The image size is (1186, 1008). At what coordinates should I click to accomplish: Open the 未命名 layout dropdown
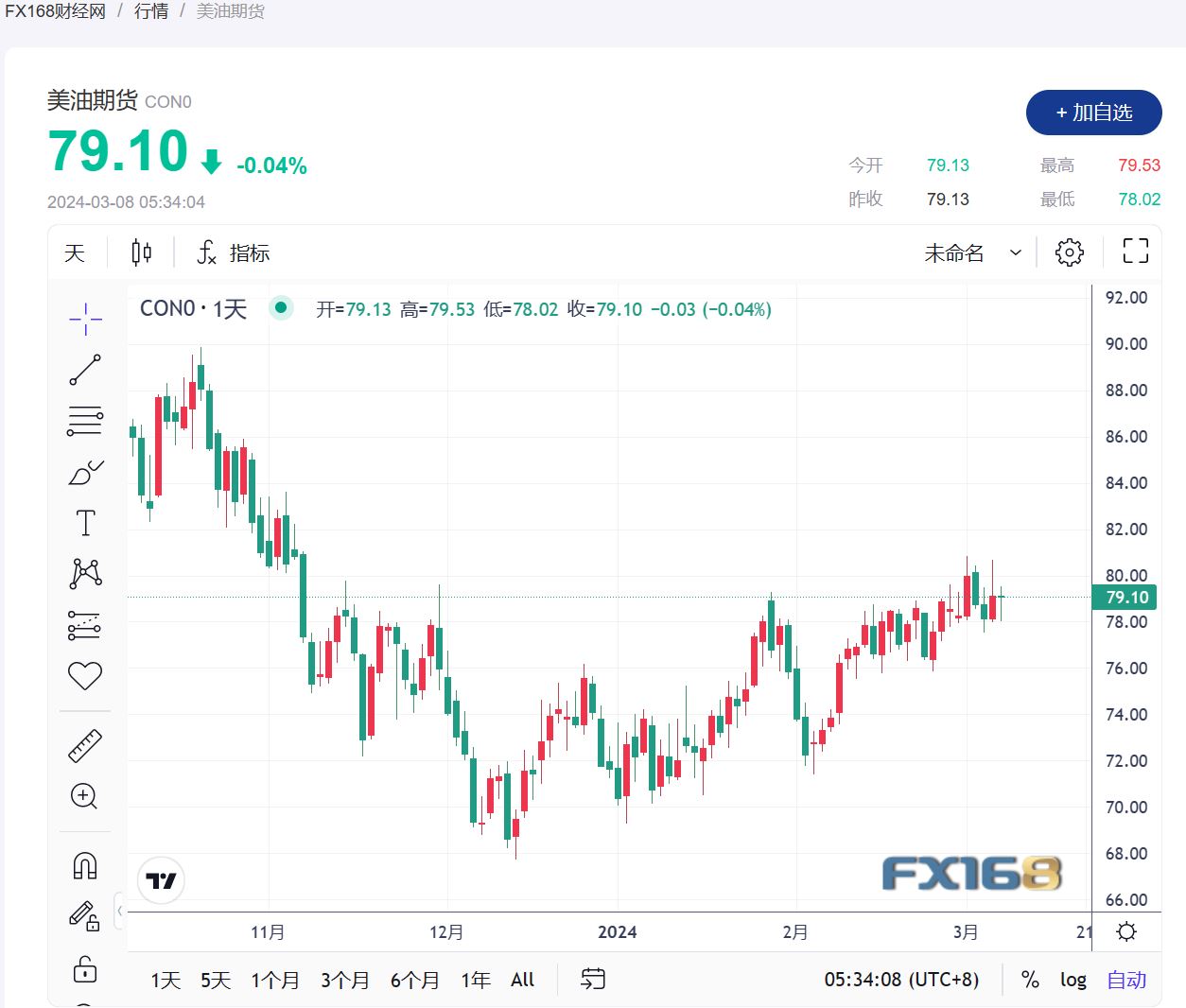tap(972, 252)
